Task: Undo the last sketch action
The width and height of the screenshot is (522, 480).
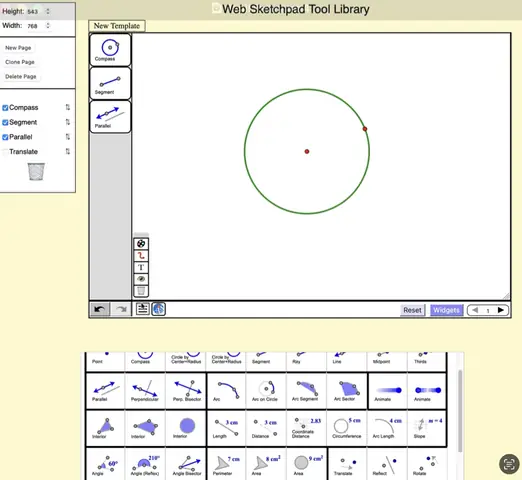Action: coord(99,309)
